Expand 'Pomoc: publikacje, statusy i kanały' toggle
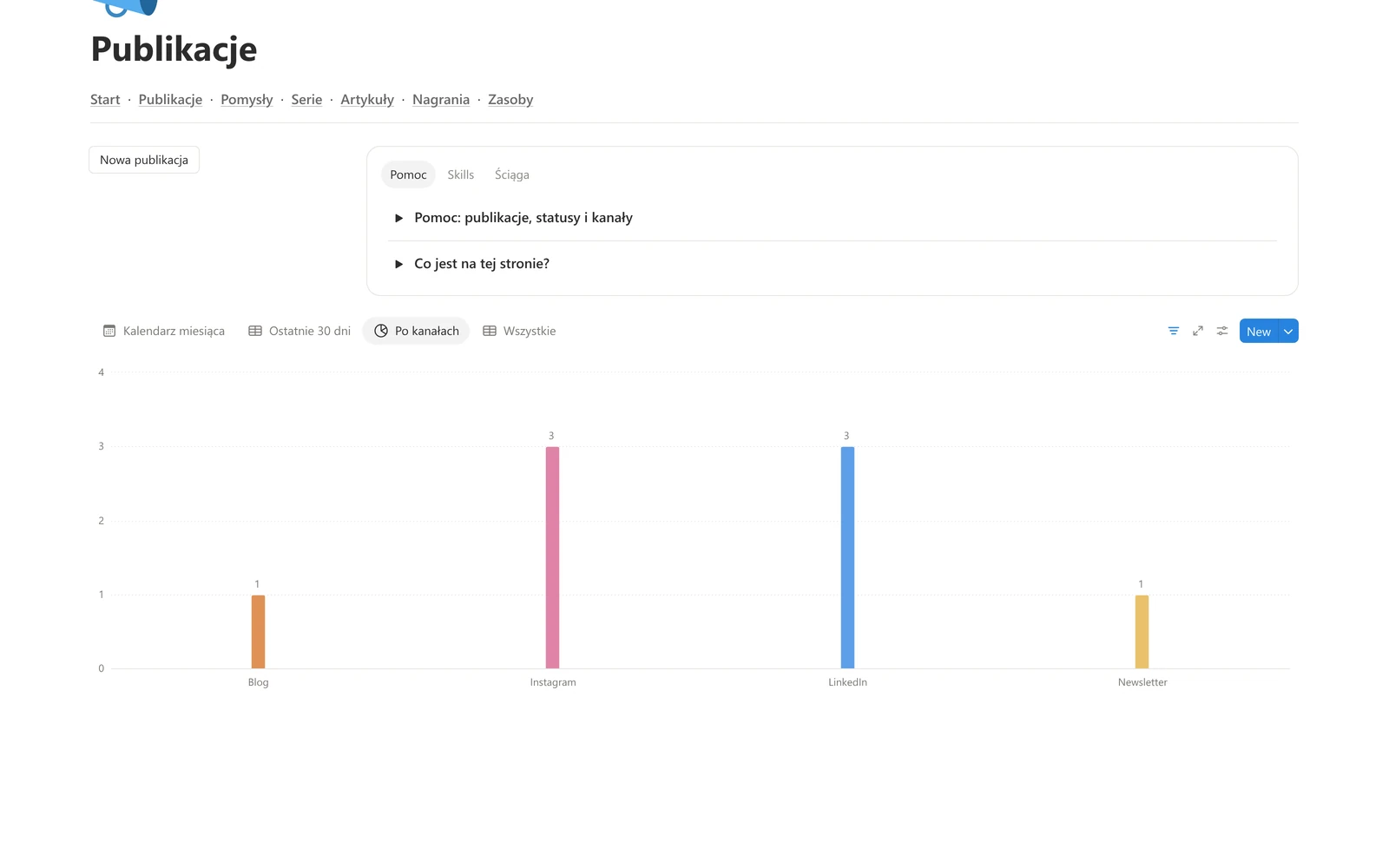Image resolution: width=1389 pixels, height=868 pixels. 398,218
